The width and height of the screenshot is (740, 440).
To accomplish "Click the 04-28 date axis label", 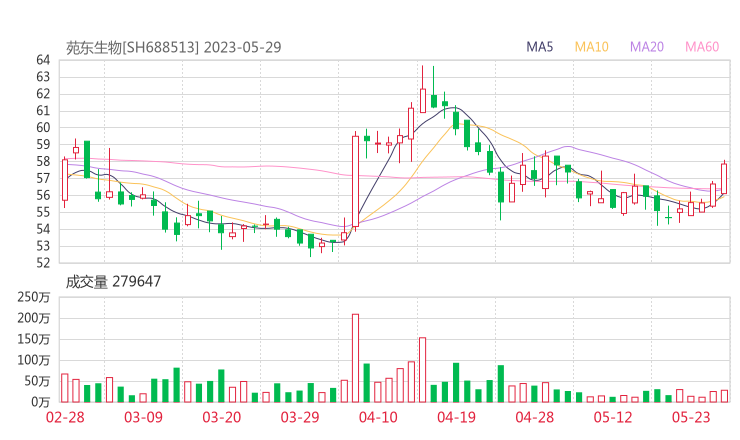I will (535, 417).
